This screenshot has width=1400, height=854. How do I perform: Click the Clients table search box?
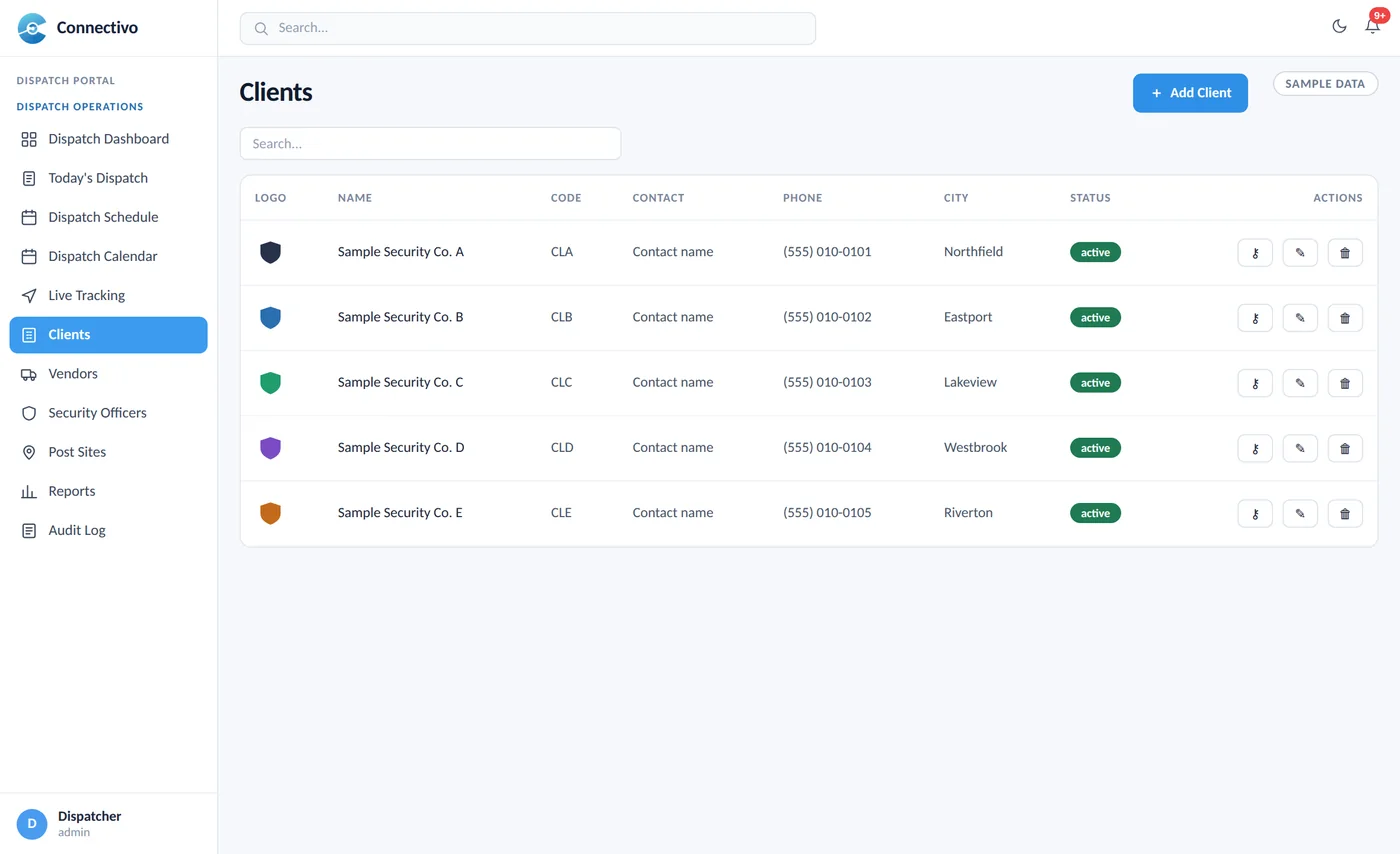[430, 143]
